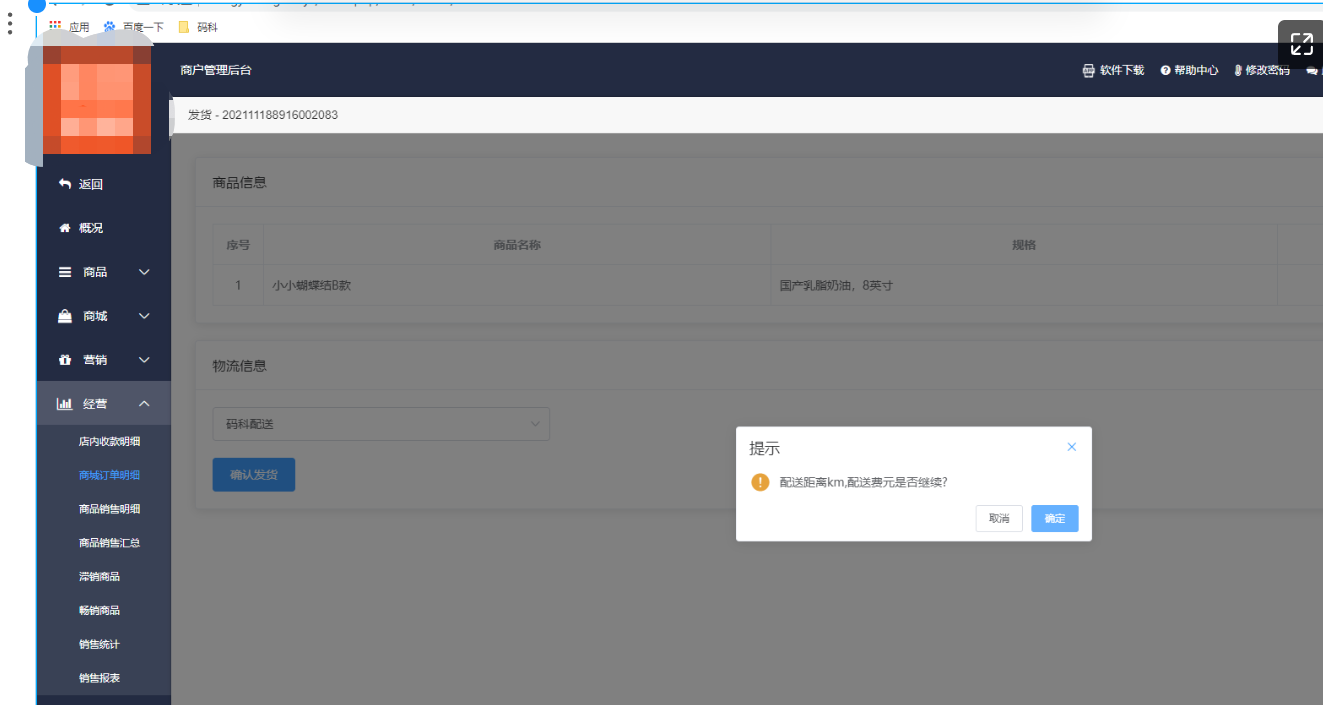Screen dimensions: 1323x705
Task: Click the 软件下载 link
Action: point(1122,71)
